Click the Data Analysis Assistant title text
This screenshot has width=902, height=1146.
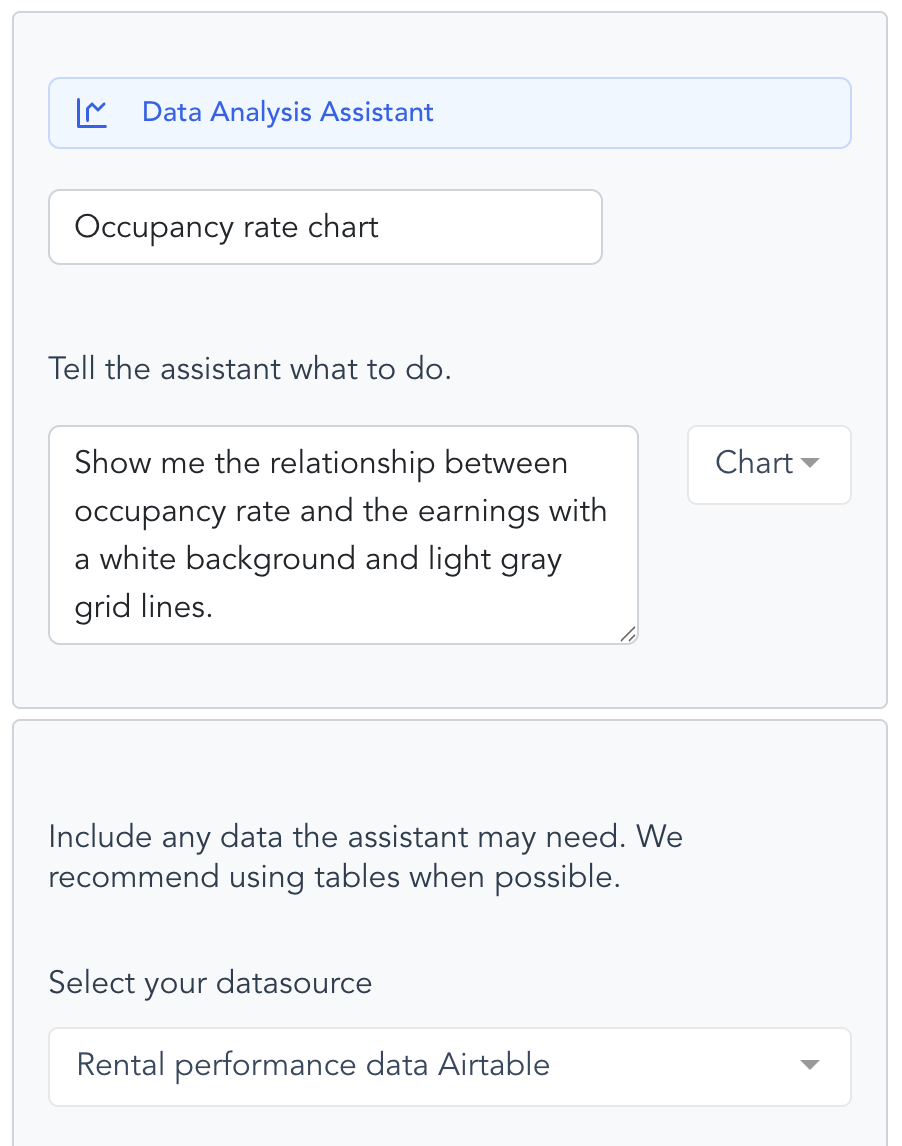tap(287, 113)
